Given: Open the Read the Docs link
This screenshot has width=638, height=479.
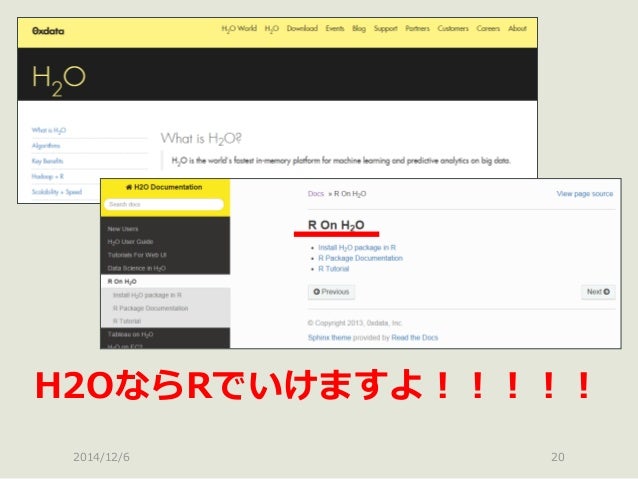Looking at the screenshot, I should pyautogui.click(x=415, y=337).
